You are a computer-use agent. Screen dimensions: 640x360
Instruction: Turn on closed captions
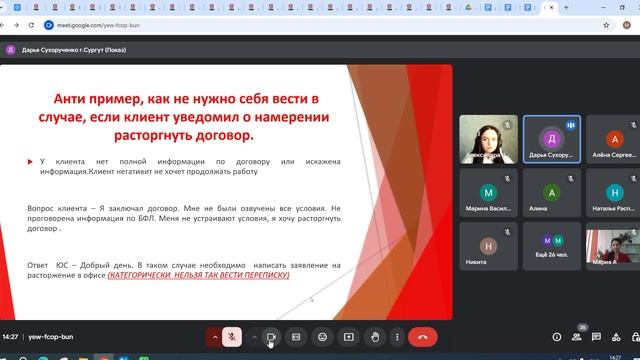click(x=296, y=337)
